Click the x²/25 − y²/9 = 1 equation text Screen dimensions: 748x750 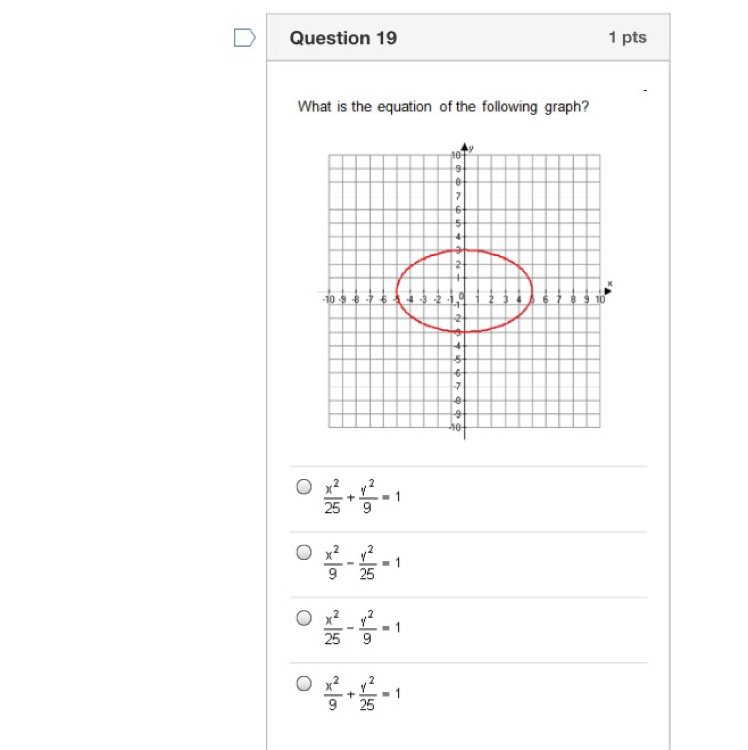pyautogui.click(x=362, y=628)
